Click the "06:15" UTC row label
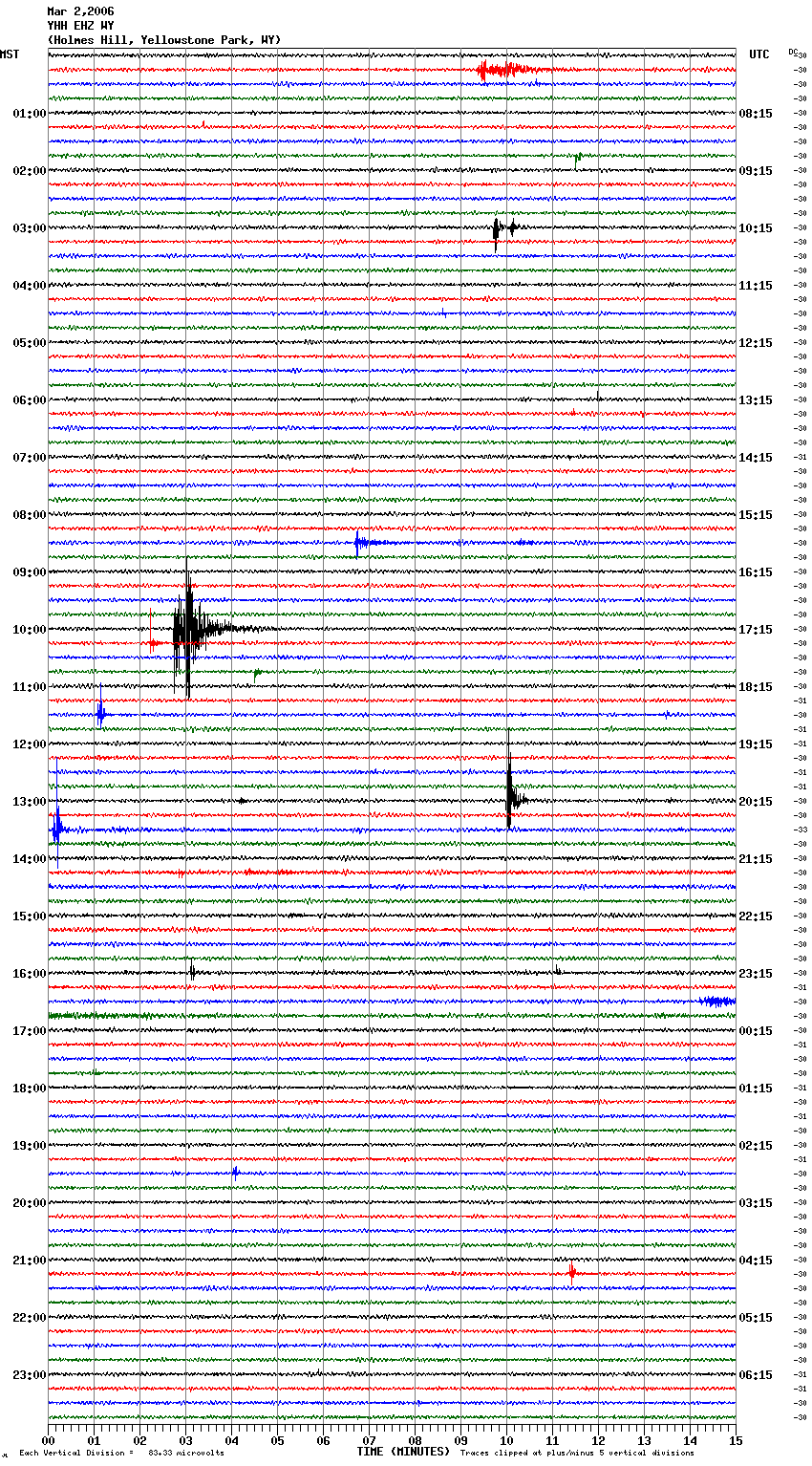 (756, 1375)
